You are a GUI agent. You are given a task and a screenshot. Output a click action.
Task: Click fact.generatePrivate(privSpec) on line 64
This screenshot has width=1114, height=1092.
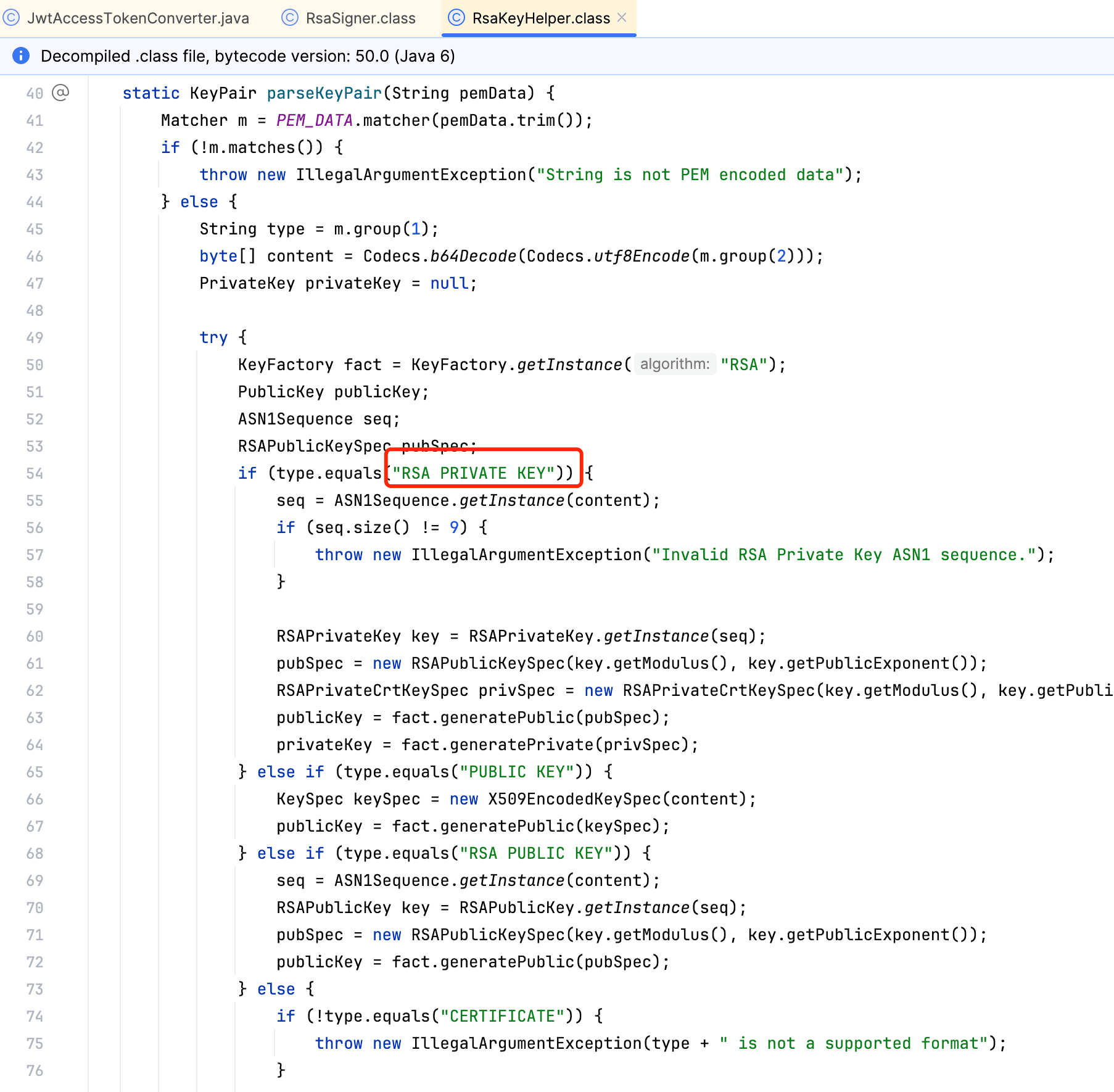[546, 745]
